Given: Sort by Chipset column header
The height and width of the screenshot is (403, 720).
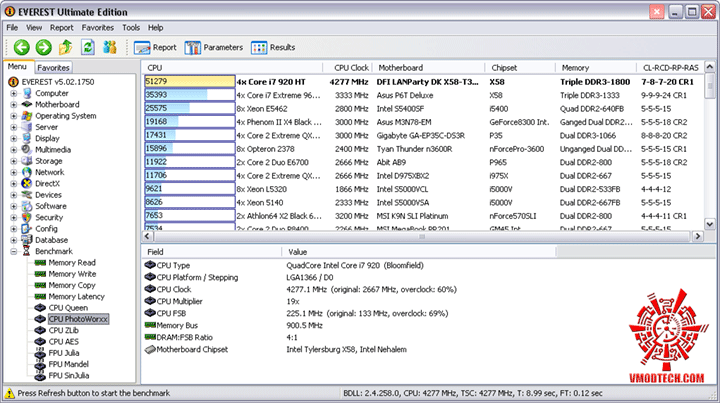Looking at the screenshot, I should (x=520, y=67).
